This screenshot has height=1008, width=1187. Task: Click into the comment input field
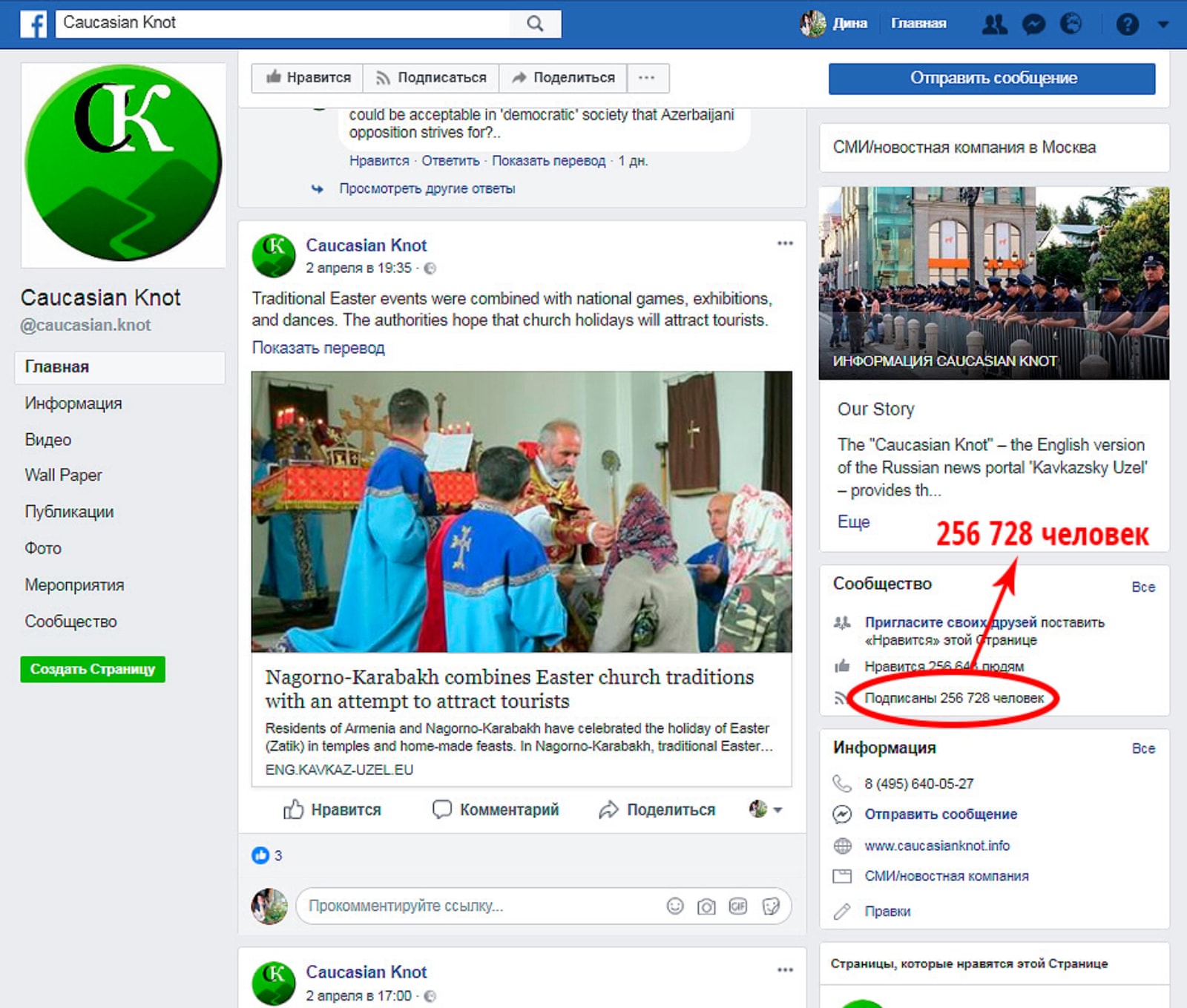[475, 906]
